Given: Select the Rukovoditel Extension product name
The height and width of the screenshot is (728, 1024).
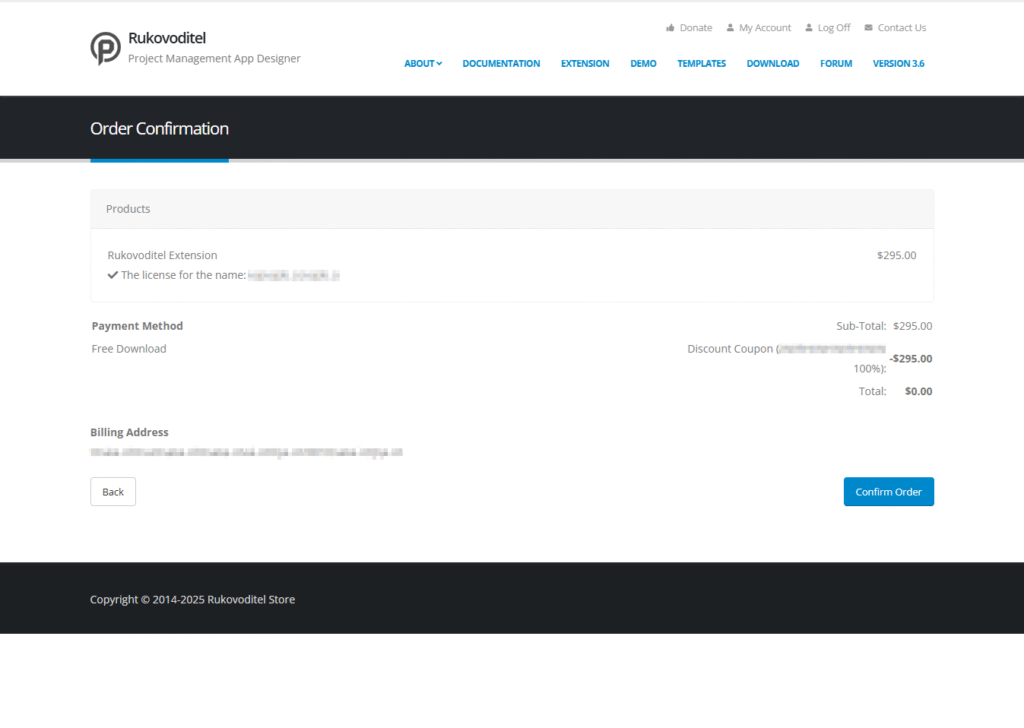Looking at the screenshot, I should pos(162,255).
